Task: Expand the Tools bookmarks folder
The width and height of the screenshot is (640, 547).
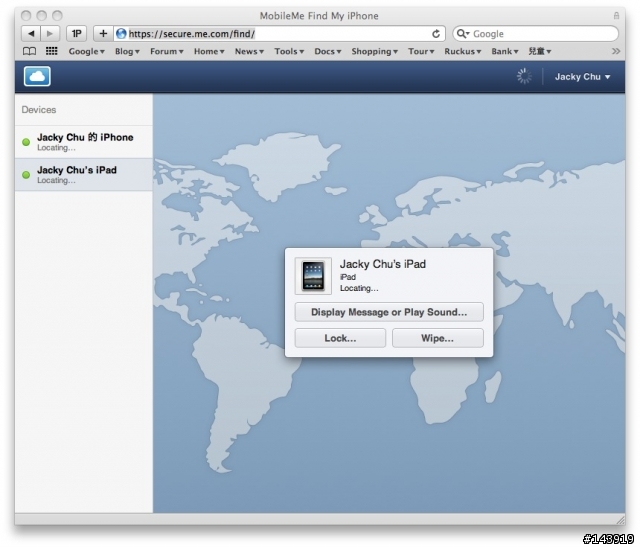Action: (x=289, y=51)
